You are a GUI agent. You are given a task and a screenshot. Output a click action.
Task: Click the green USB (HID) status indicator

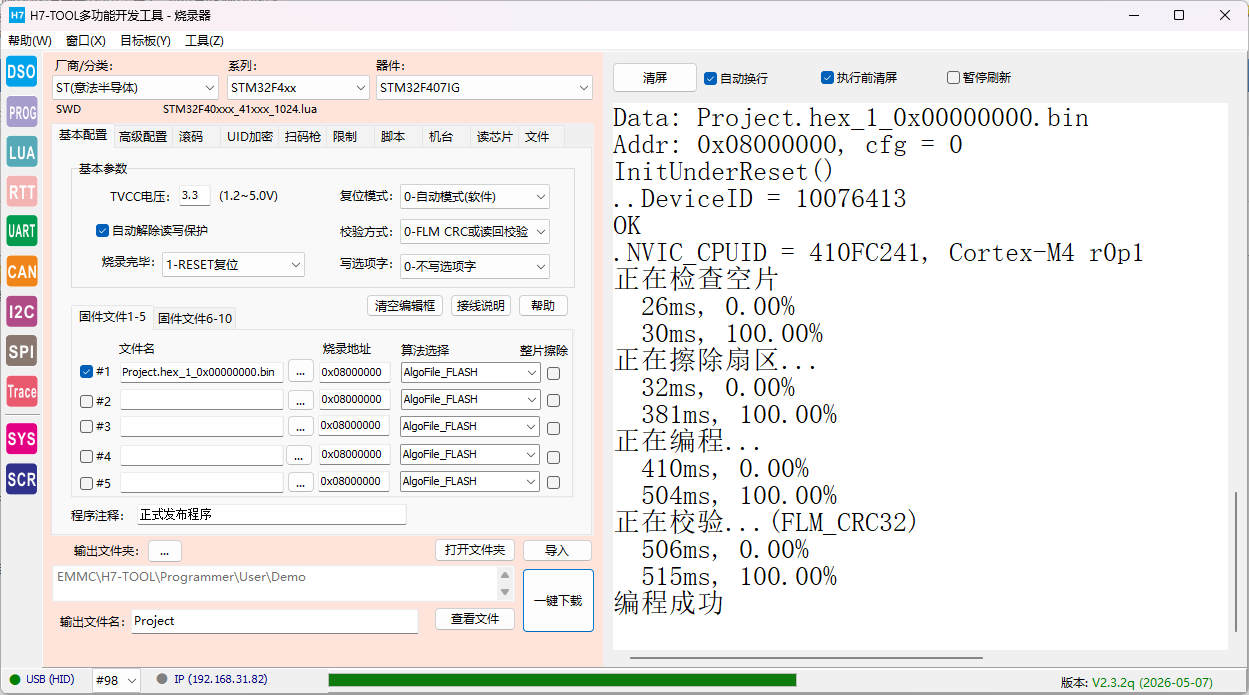[15, 680]
